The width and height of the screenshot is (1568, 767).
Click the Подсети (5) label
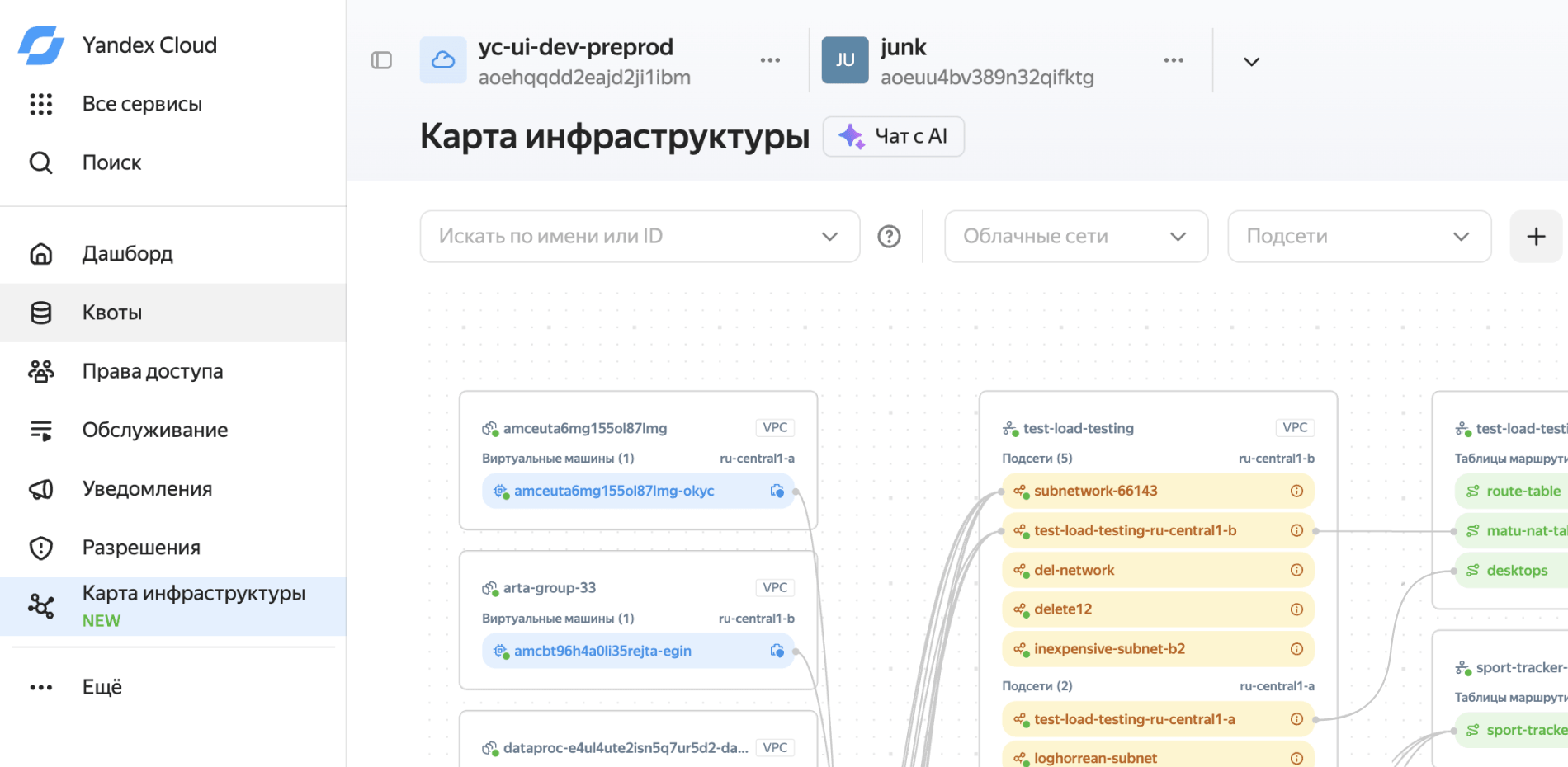pos(1037,459)
